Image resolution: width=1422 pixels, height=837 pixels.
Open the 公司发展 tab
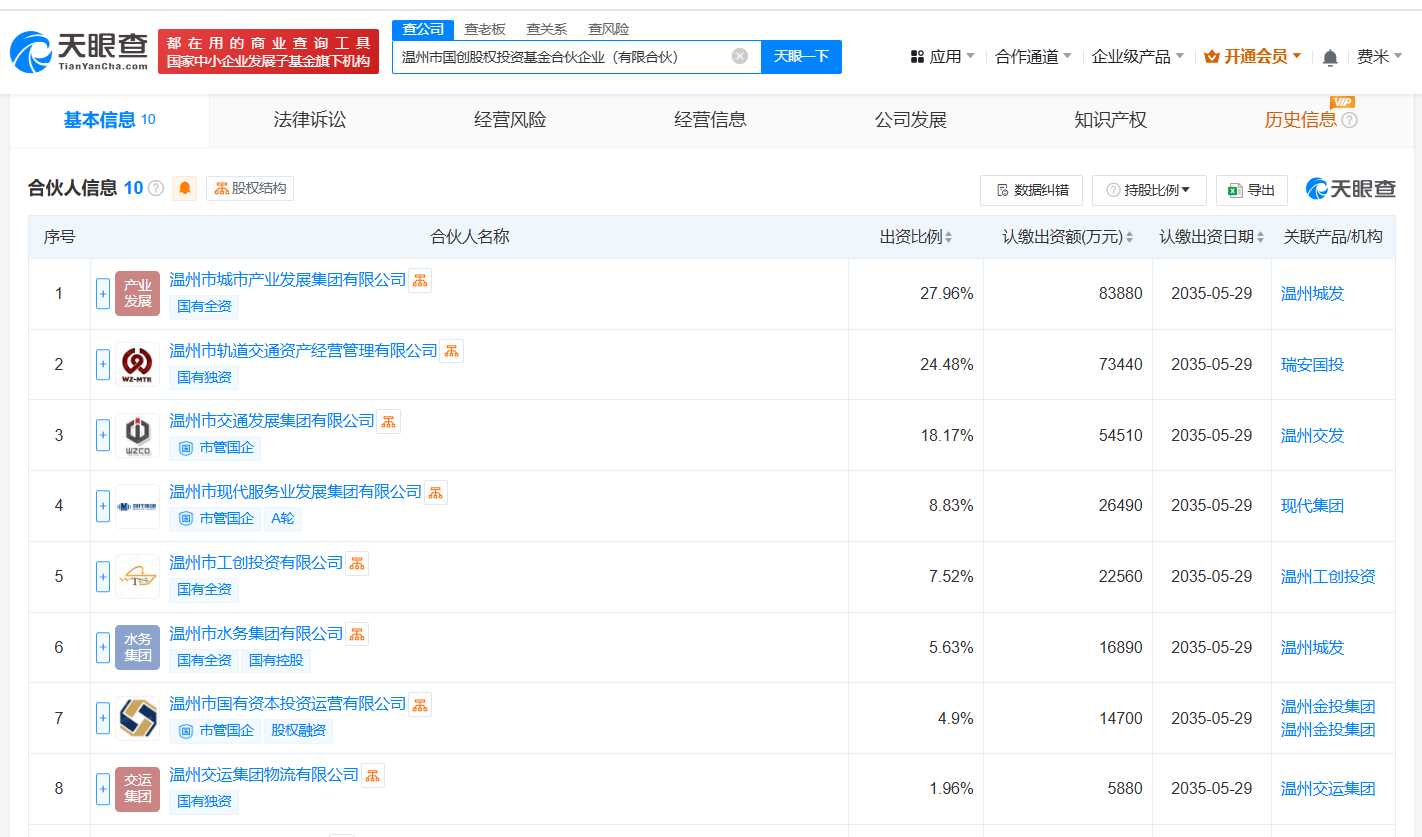[910, 120]
